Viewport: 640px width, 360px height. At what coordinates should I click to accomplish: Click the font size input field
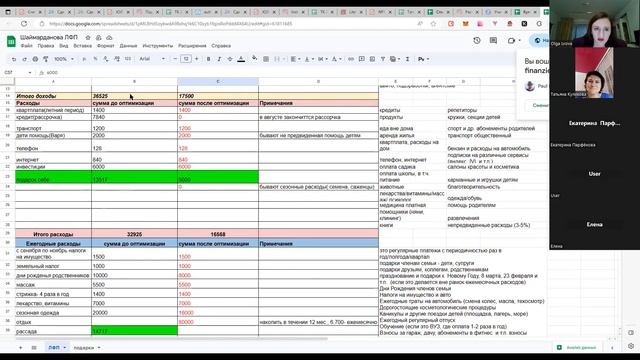tap(186, 59)
